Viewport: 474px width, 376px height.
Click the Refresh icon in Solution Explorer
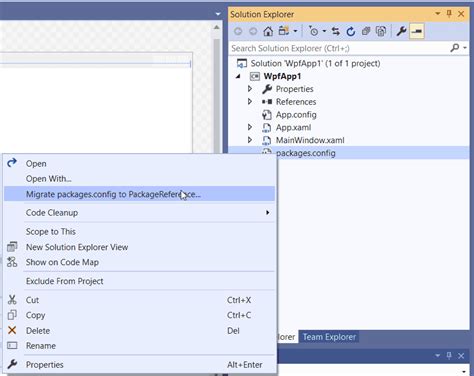point(351,31)
